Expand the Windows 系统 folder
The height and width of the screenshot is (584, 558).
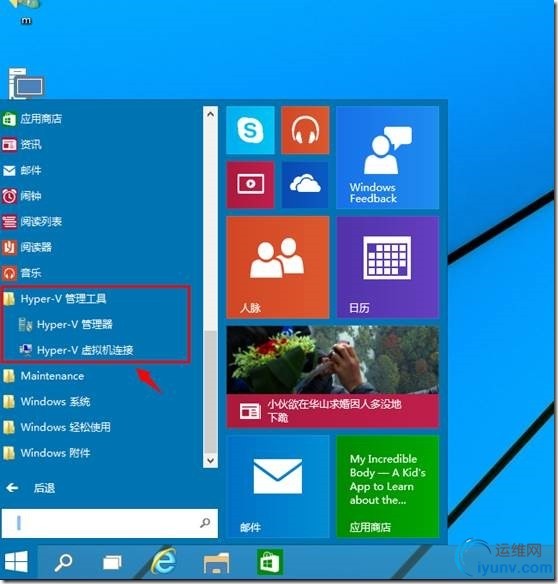pyautogui.click(x=47, y=402)
